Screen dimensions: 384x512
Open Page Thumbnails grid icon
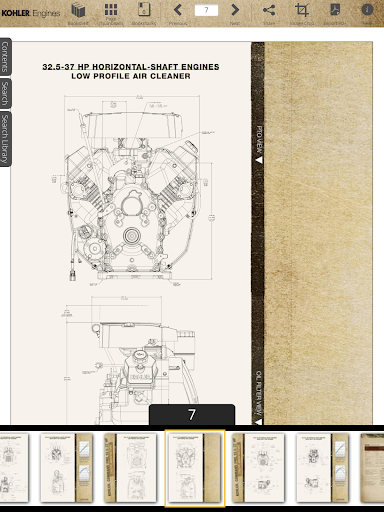(111, 10)
